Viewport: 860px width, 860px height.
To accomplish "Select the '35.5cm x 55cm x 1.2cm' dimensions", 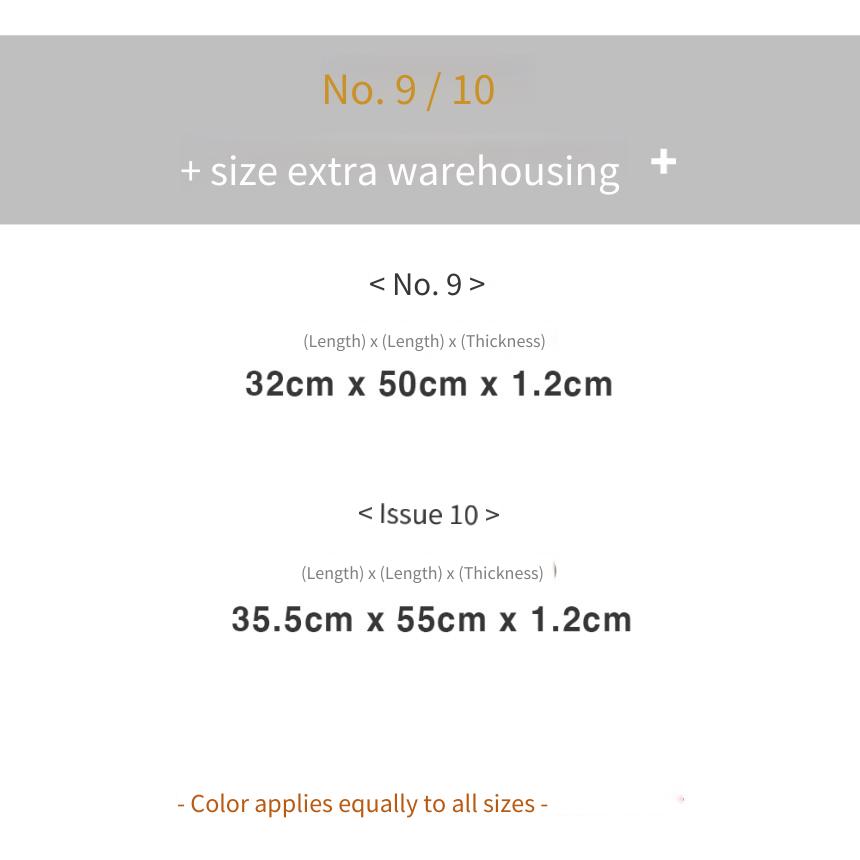I will (432, 620).
